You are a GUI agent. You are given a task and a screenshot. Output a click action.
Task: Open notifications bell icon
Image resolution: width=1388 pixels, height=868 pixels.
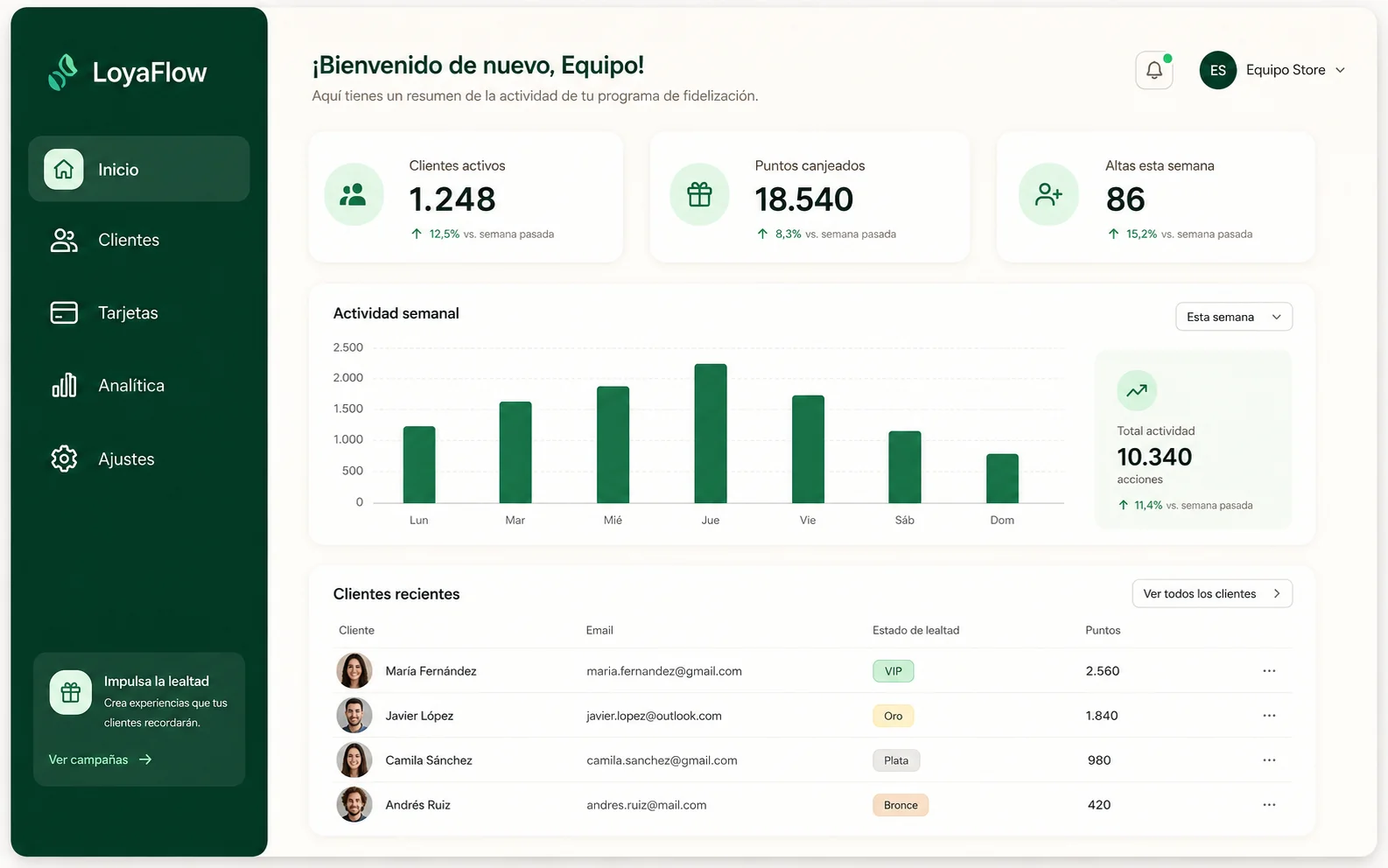click(x=1154, y=70)
